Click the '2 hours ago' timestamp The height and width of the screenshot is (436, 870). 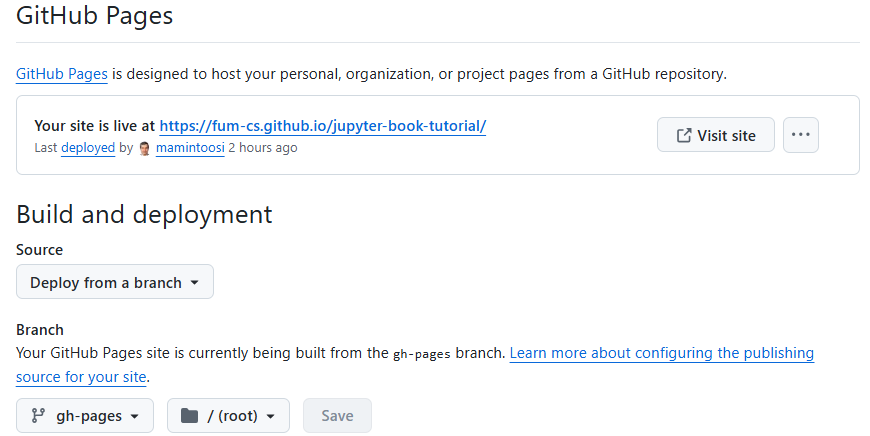pos(263,148)
